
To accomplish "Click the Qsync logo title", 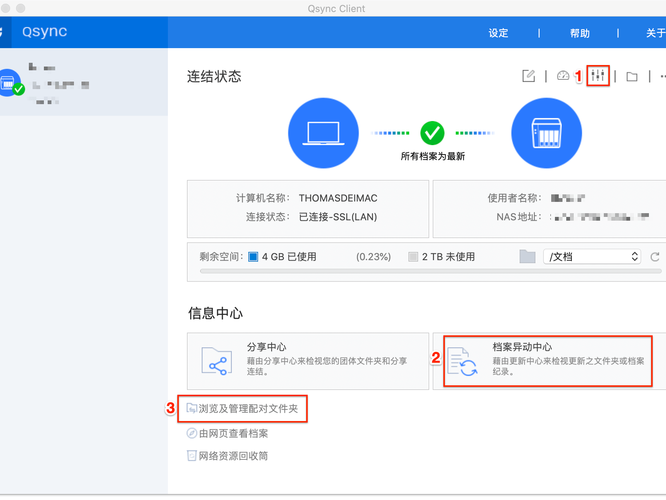I will [45, 32].
